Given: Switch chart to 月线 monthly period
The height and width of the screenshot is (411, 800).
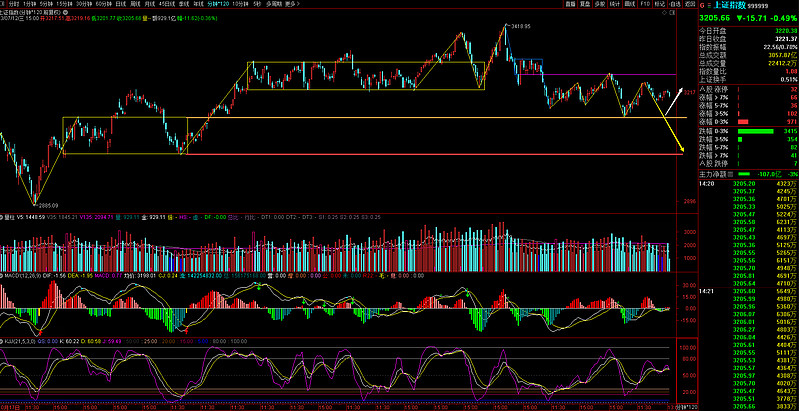Looking at the screenshot, I should [149, 4].
